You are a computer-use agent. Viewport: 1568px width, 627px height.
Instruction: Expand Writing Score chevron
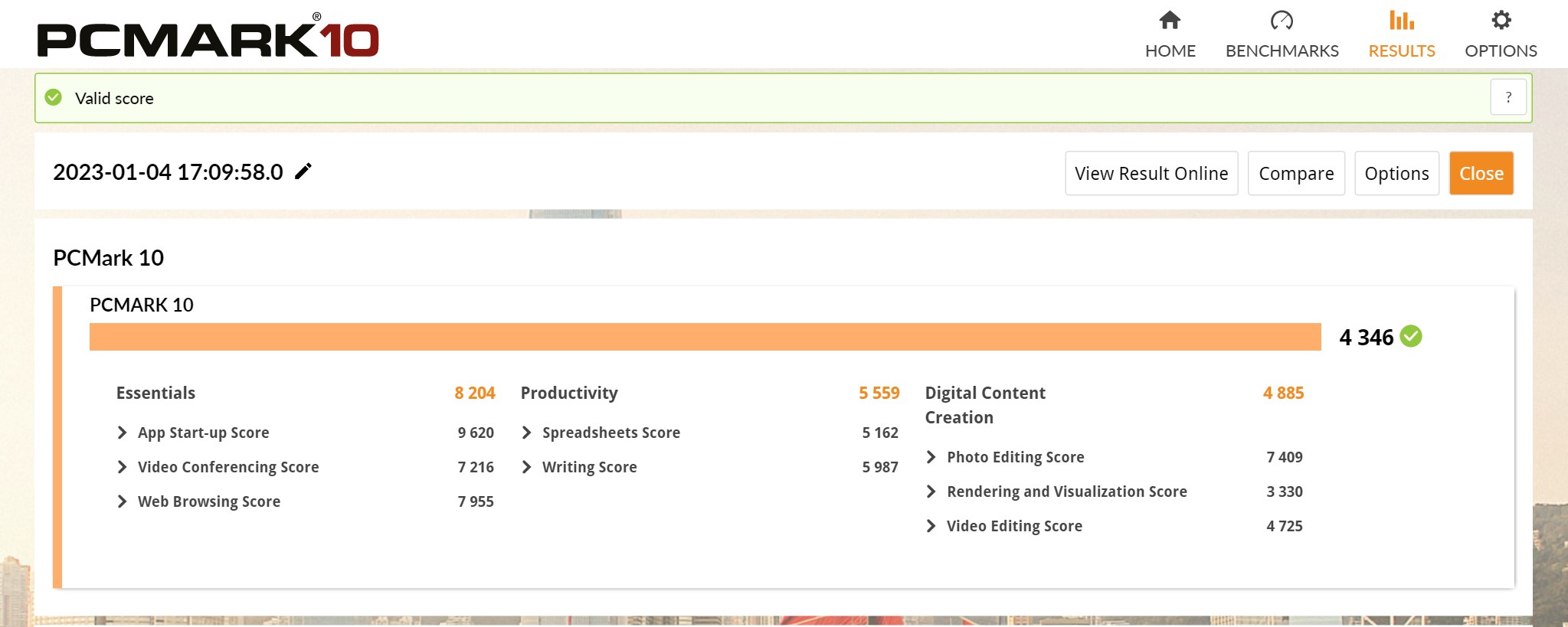[x=526, y=467]
